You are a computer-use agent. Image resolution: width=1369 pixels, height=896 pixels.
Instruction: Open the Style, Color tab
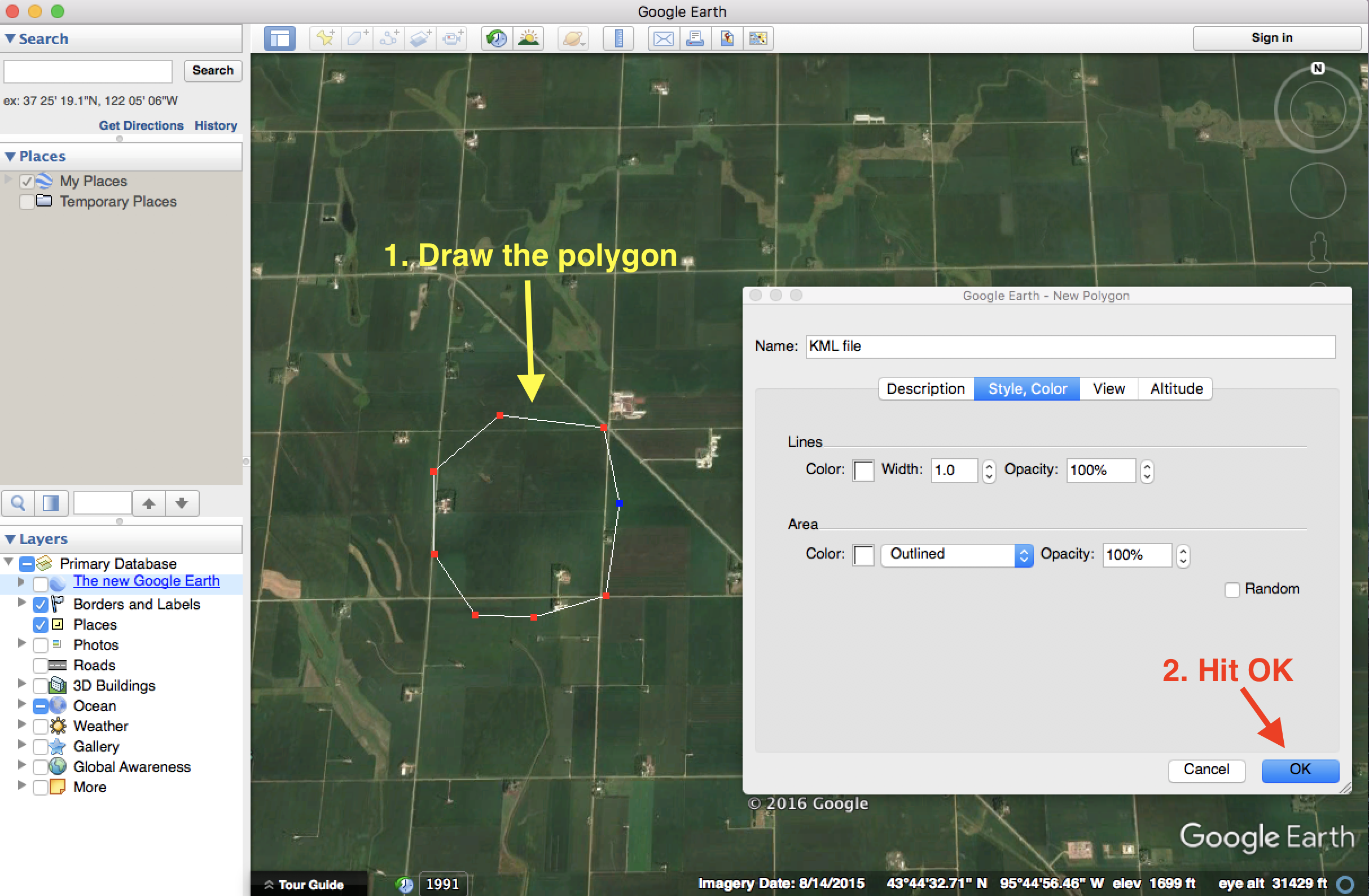point(1027,388)
